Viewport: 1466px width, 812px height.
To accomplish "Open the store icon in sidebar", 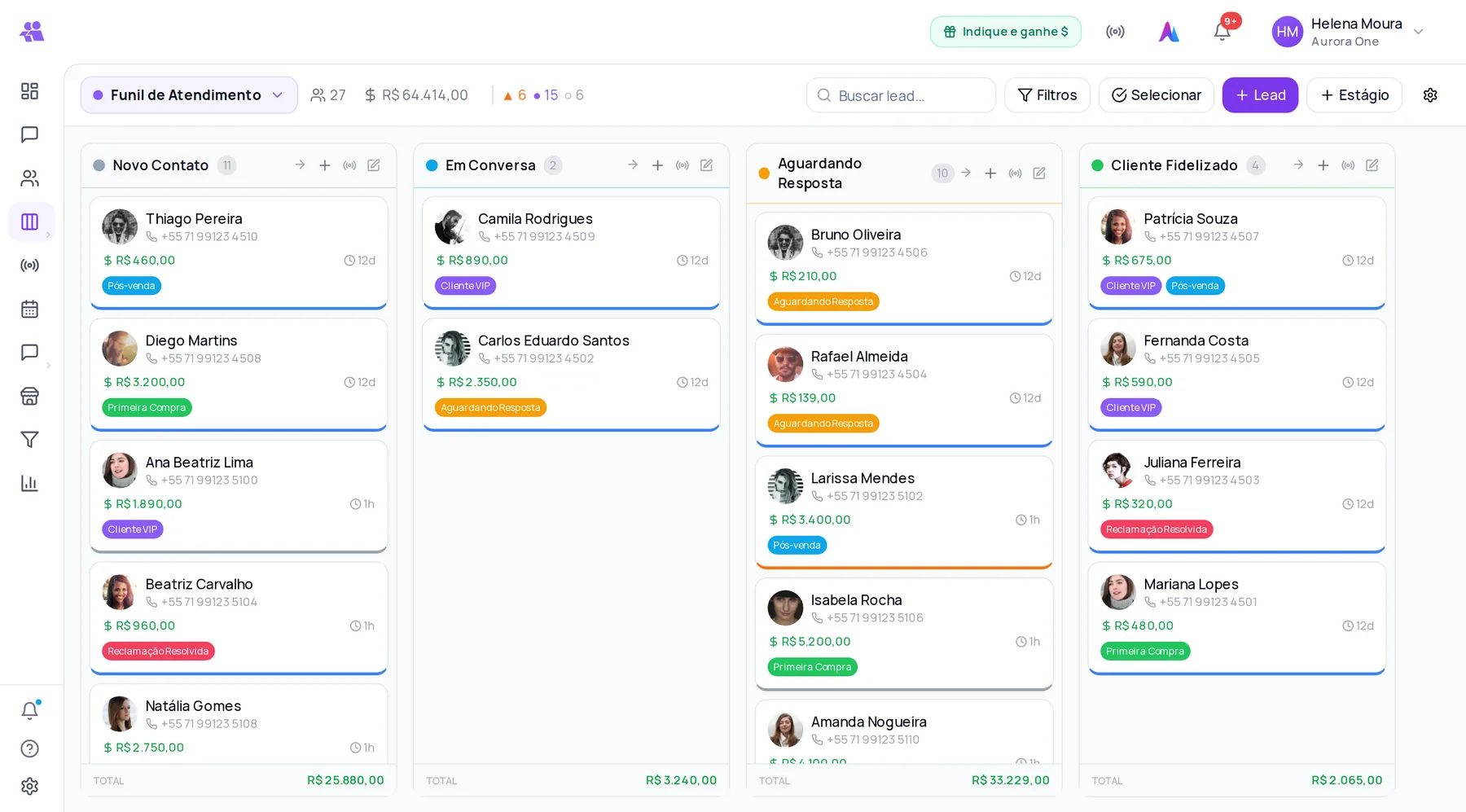I will 29,396.
